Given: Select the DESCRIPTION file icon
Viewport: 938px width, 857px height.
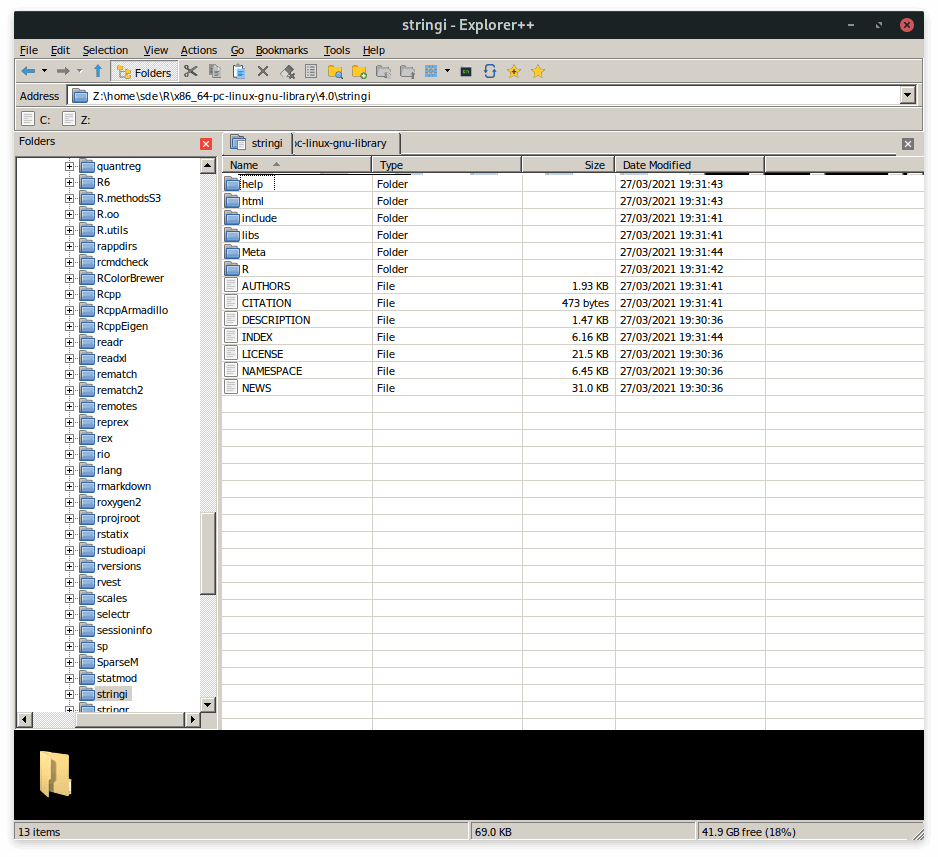Looking at the screenshot, I should (x=232, y=319).
